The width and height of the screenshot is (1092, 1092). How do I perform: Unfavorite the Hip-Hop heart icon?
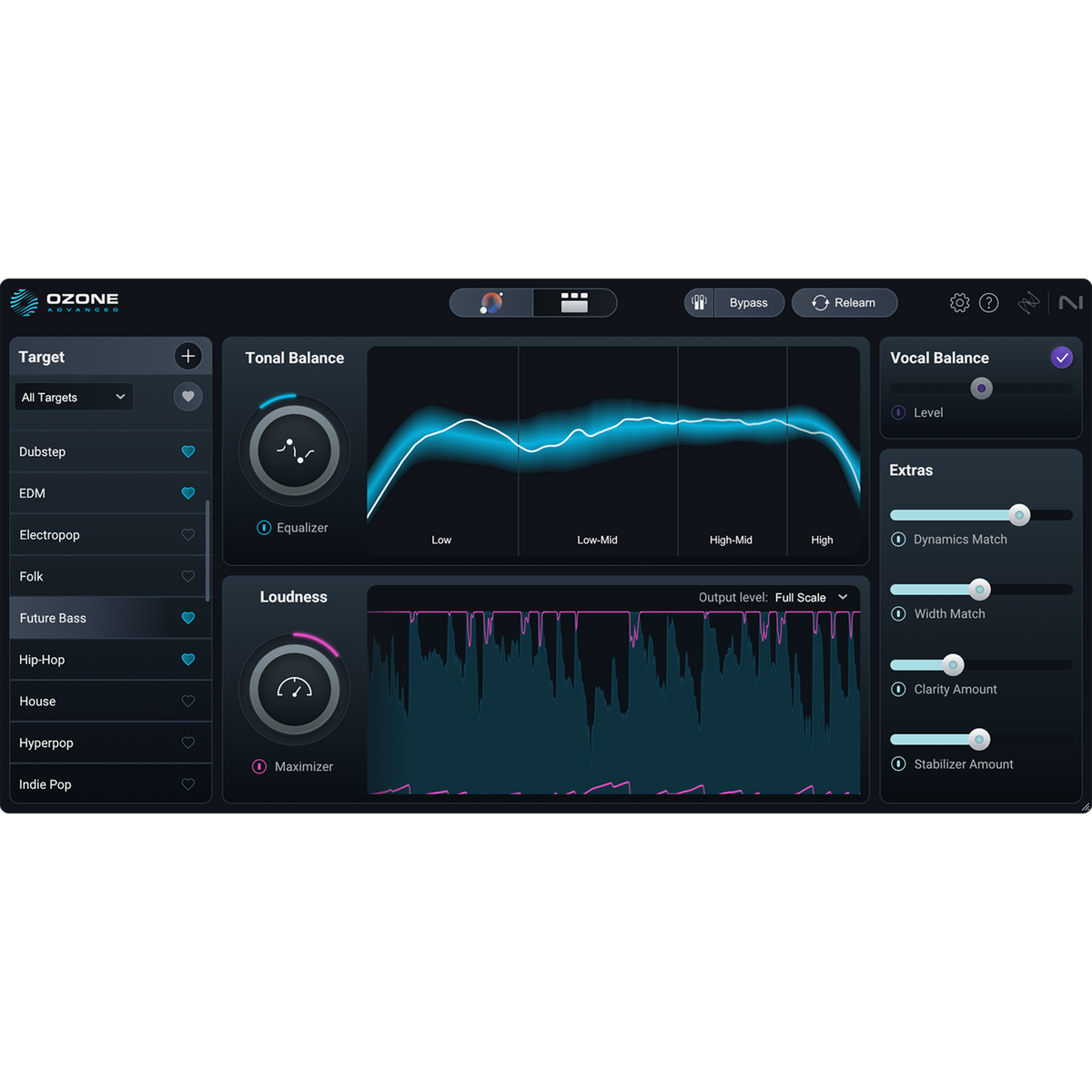point(188,660)
